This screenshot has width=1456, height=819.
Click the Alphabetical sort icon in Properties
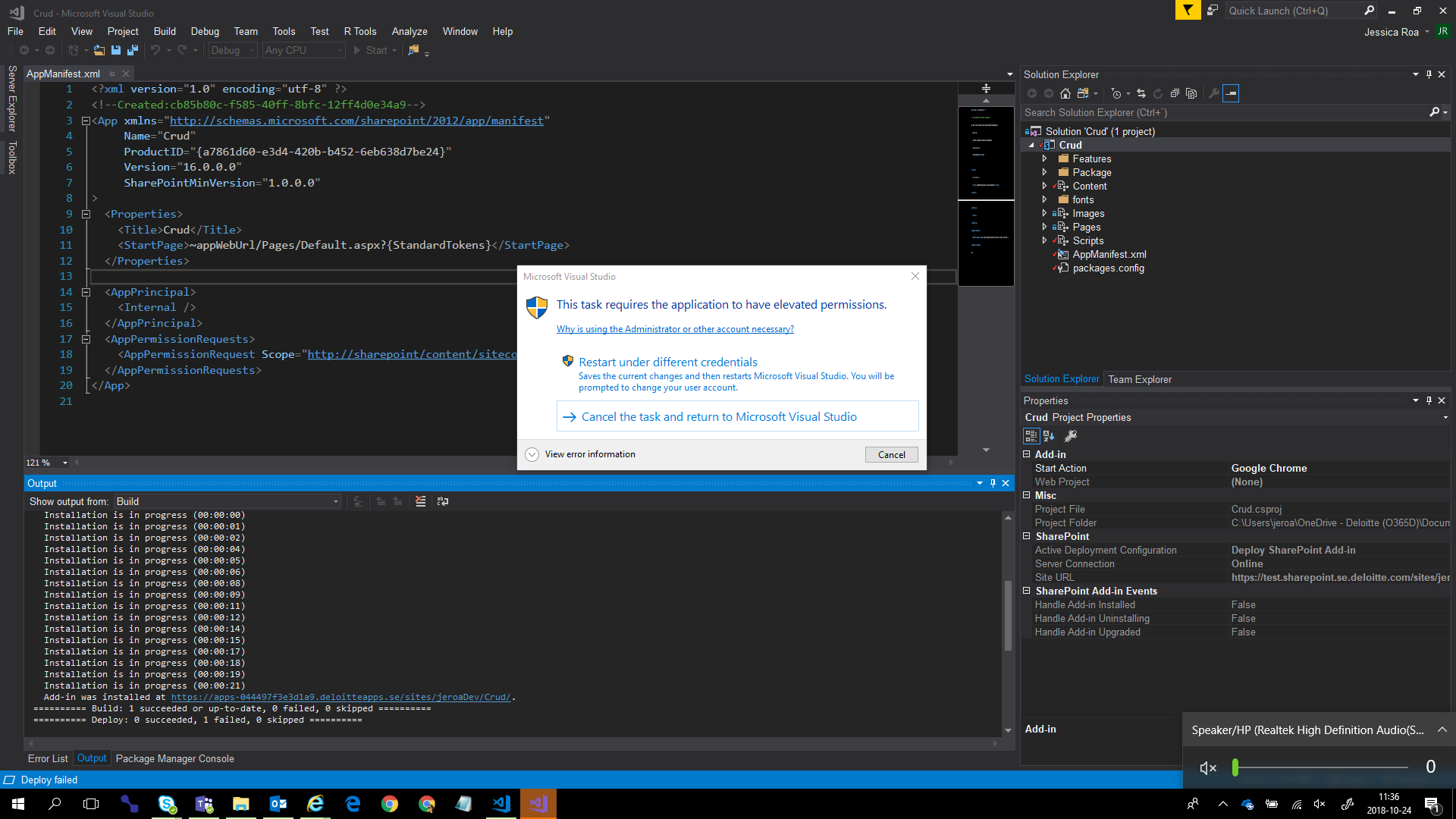tap(1049, 436)
